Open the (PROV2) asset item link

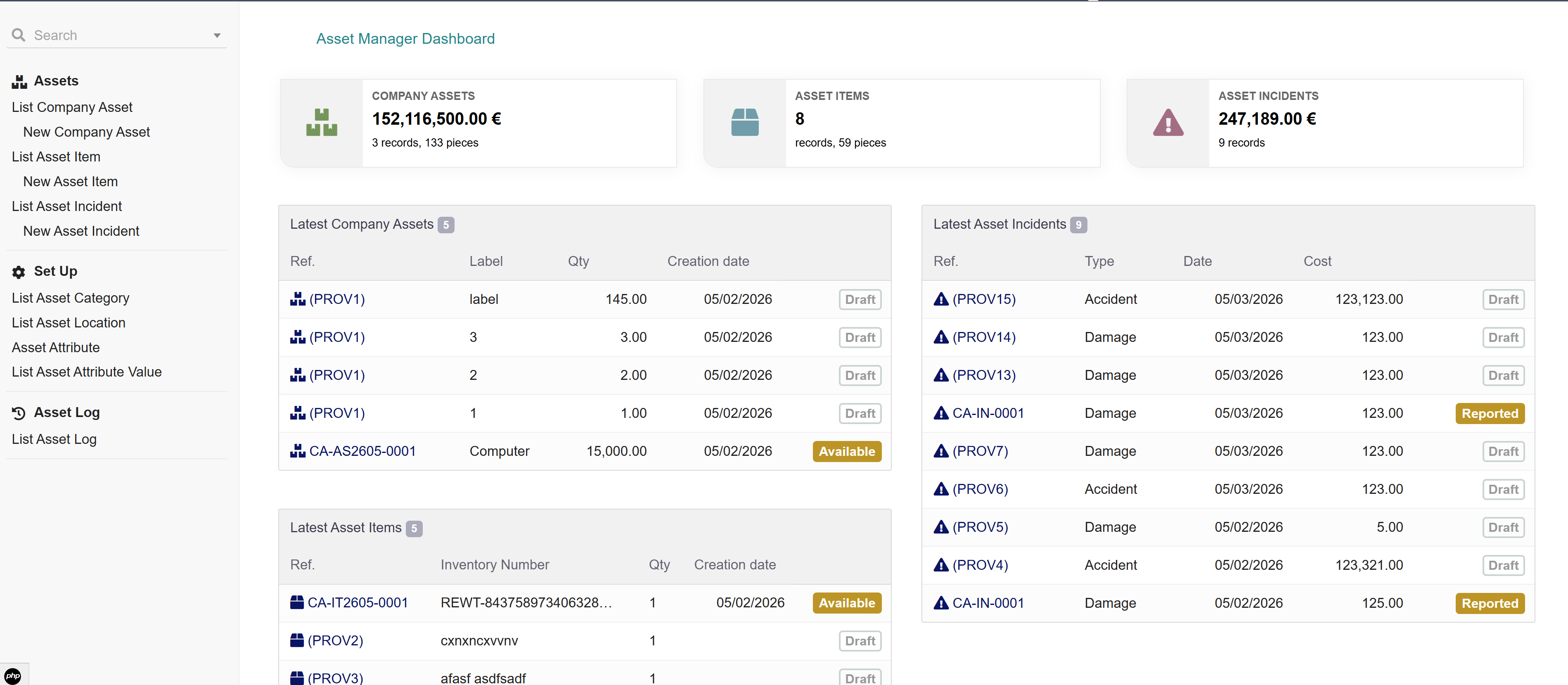pyautogui.click(x=335, y=641)
